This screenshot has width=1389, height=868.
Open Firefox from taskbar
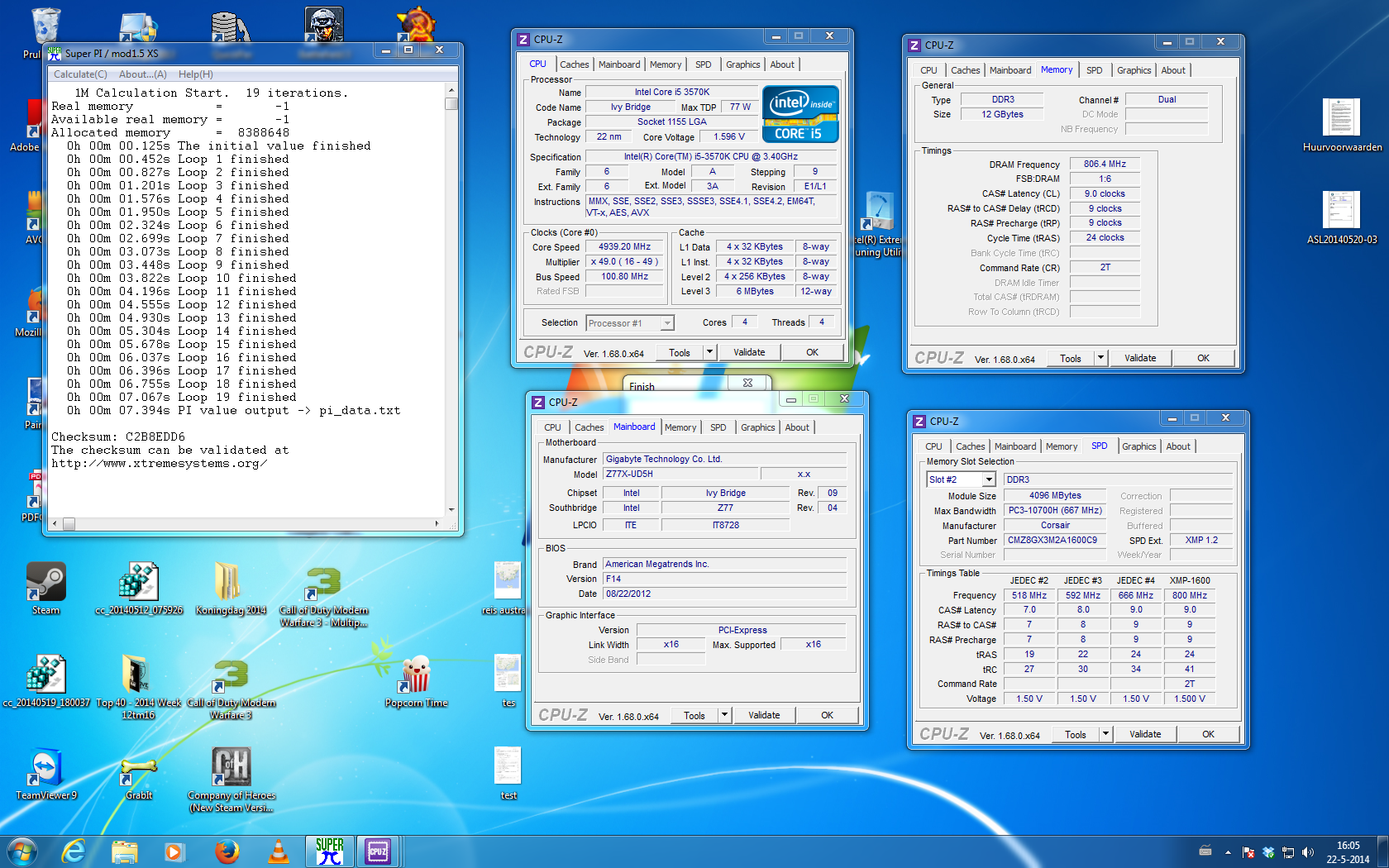click(x=227, y=851)
